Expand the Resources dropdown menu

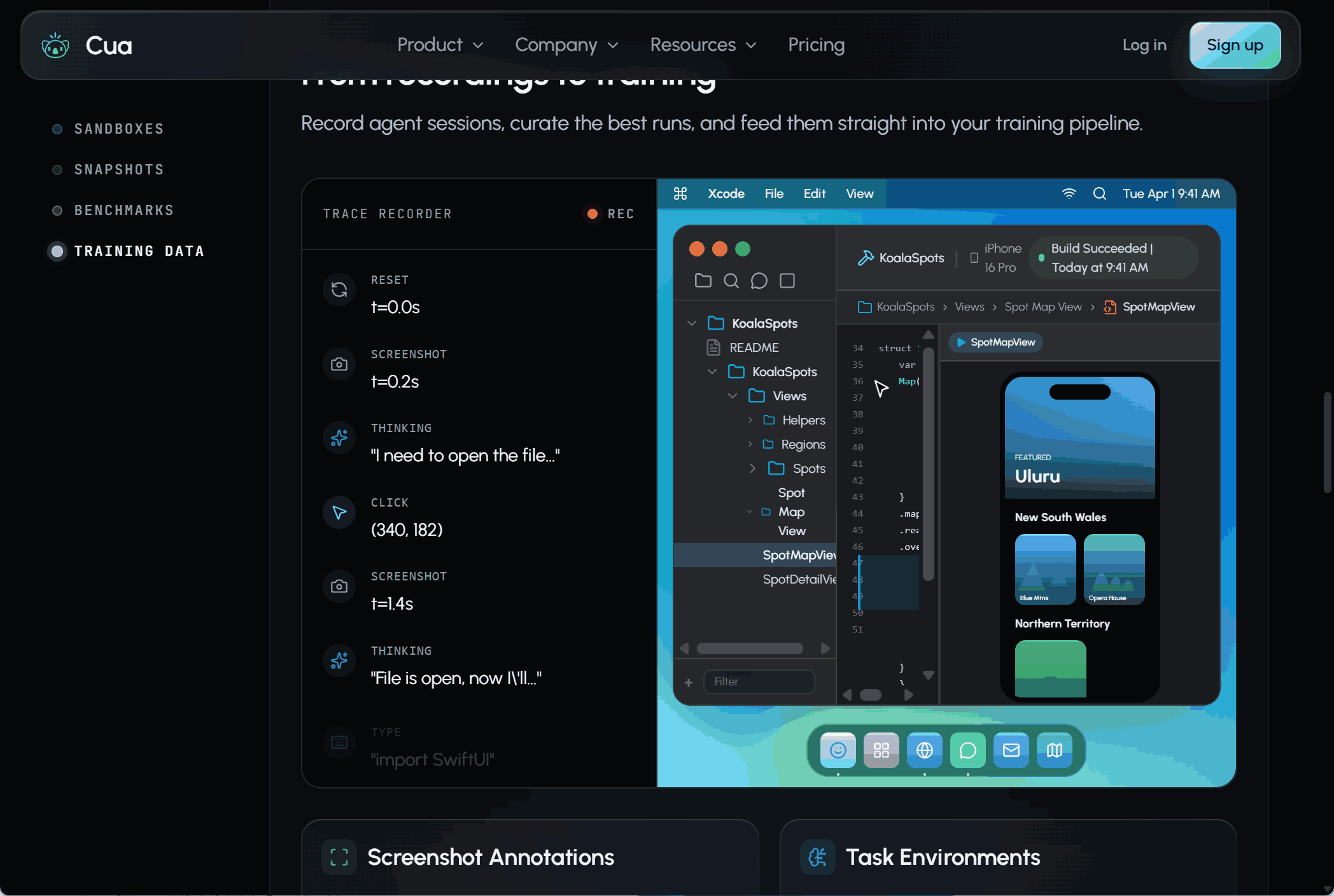point(703,45)
